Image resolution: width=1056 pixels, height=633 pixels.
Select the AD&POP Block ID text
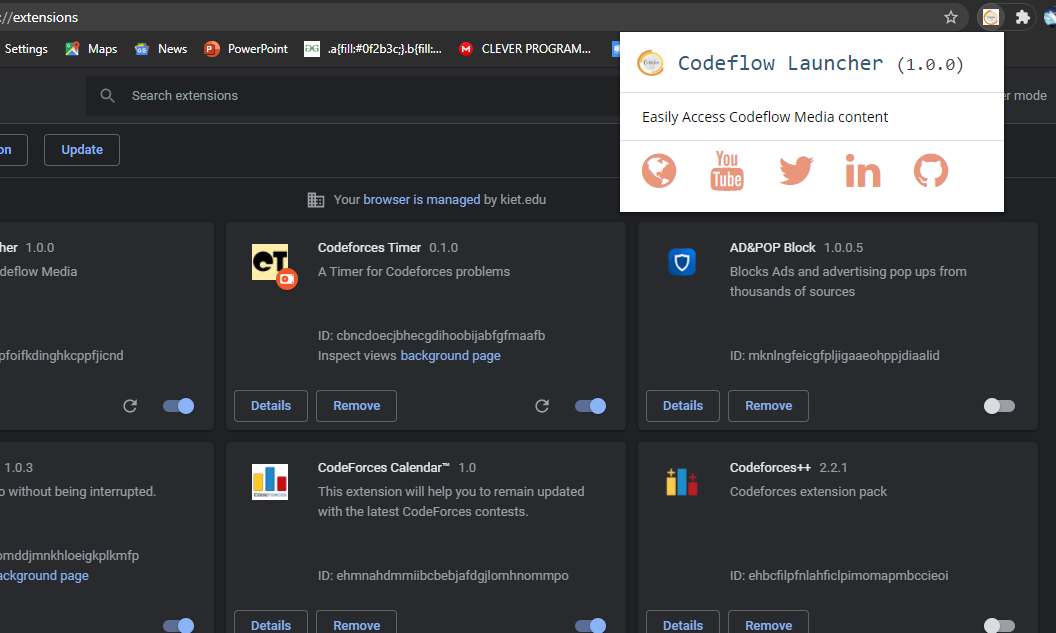coord(834,356)
